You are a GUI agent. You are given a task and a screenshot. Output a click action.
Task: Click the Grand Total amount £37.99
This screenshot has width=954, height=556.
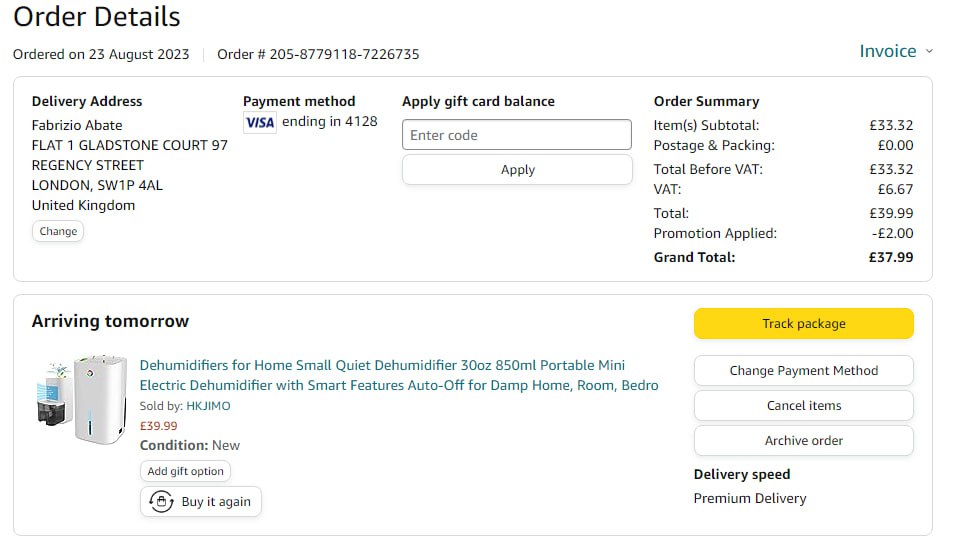(890, 257)
